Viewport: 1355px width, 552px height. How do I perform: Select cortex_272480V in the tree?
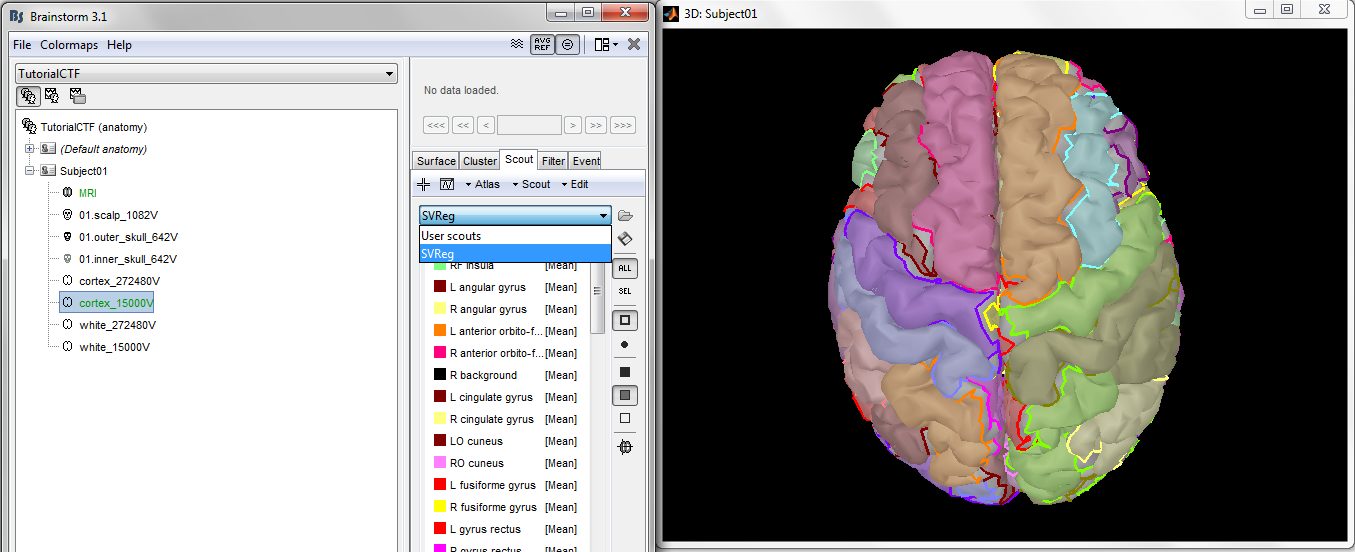[119, 281]
